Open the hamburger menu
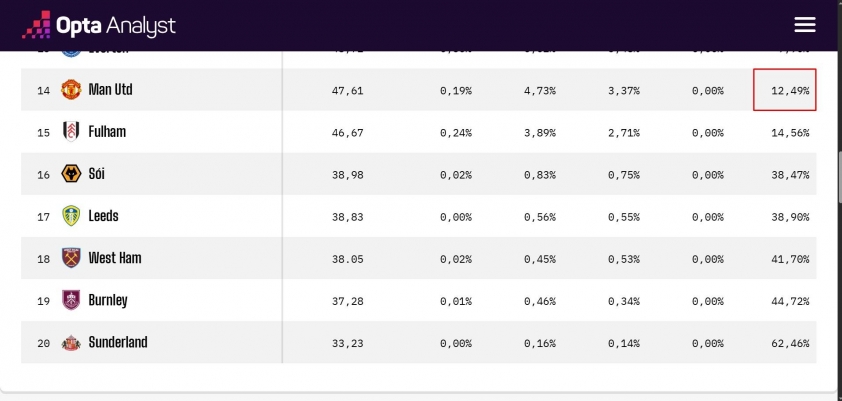 805,25
